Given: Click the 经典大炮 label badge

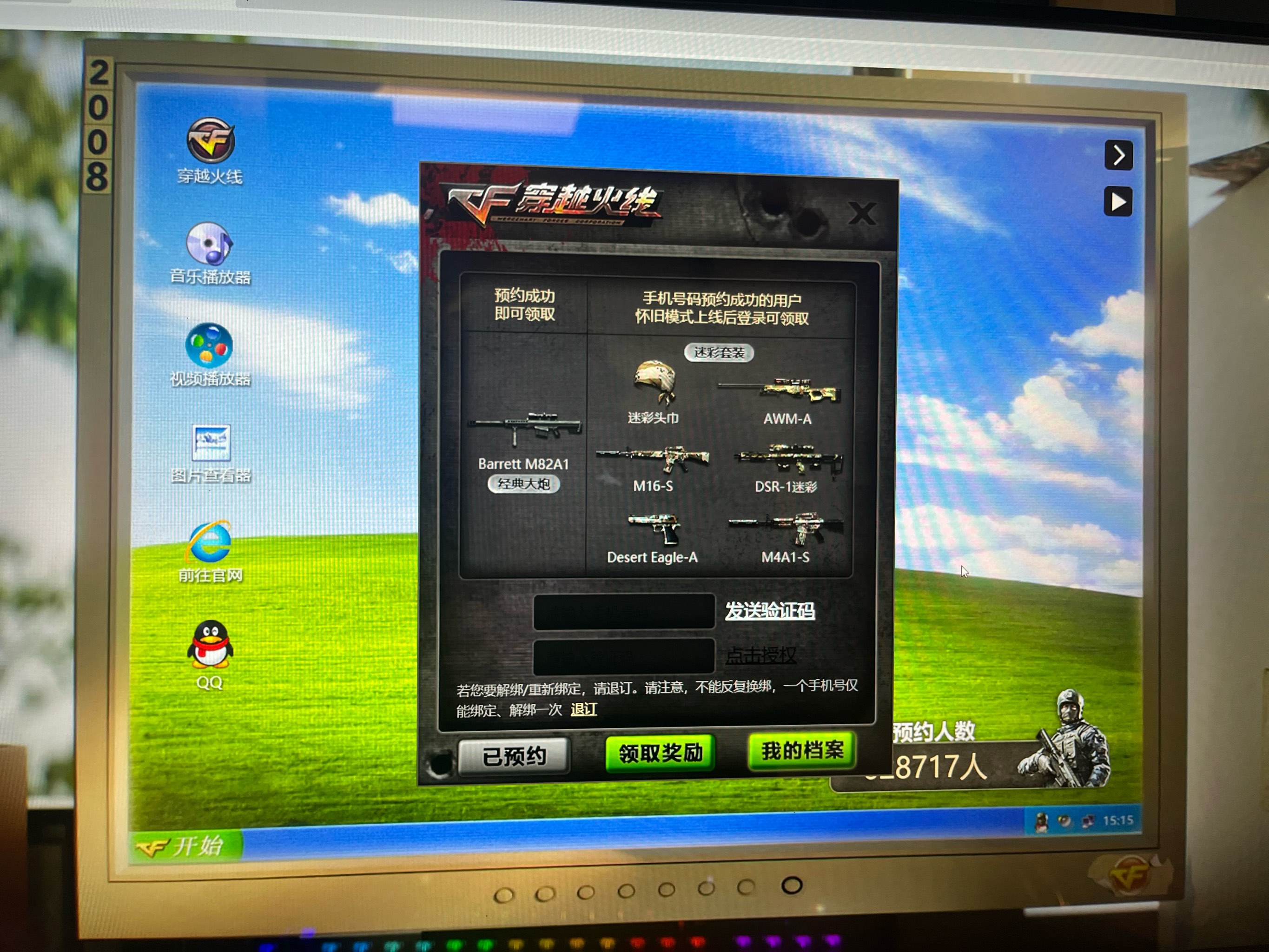Looking at the screenshot, I should (524, 484).
